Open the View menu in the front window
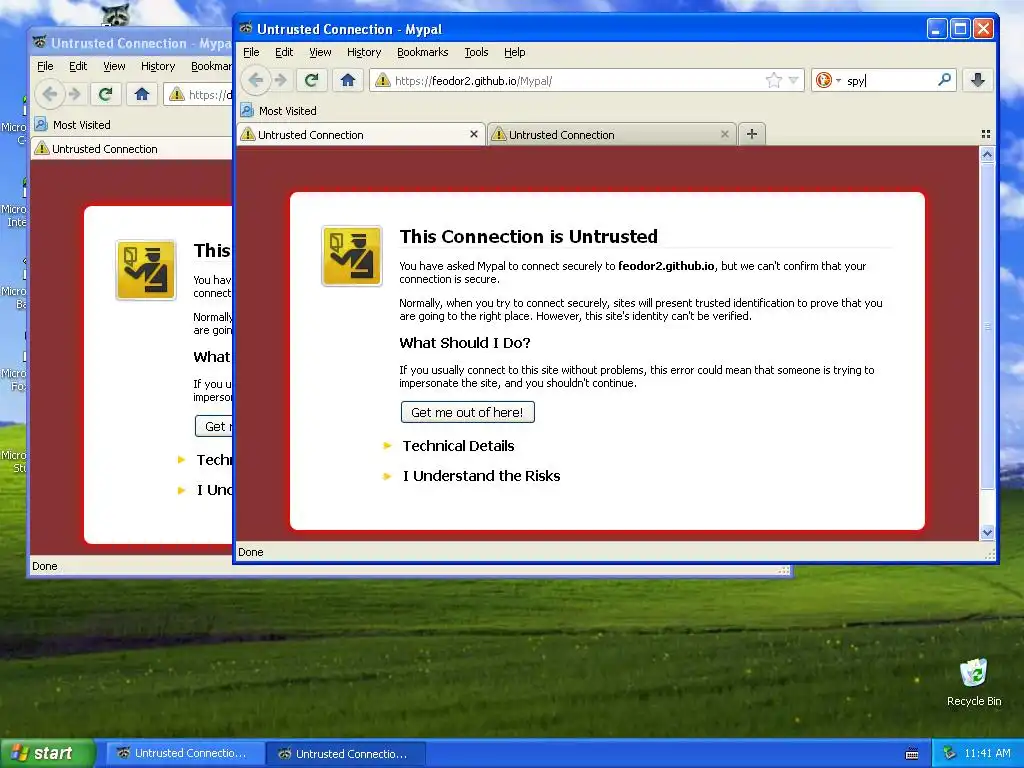This screenshot has height=768, width=1024. coord(320,52)
